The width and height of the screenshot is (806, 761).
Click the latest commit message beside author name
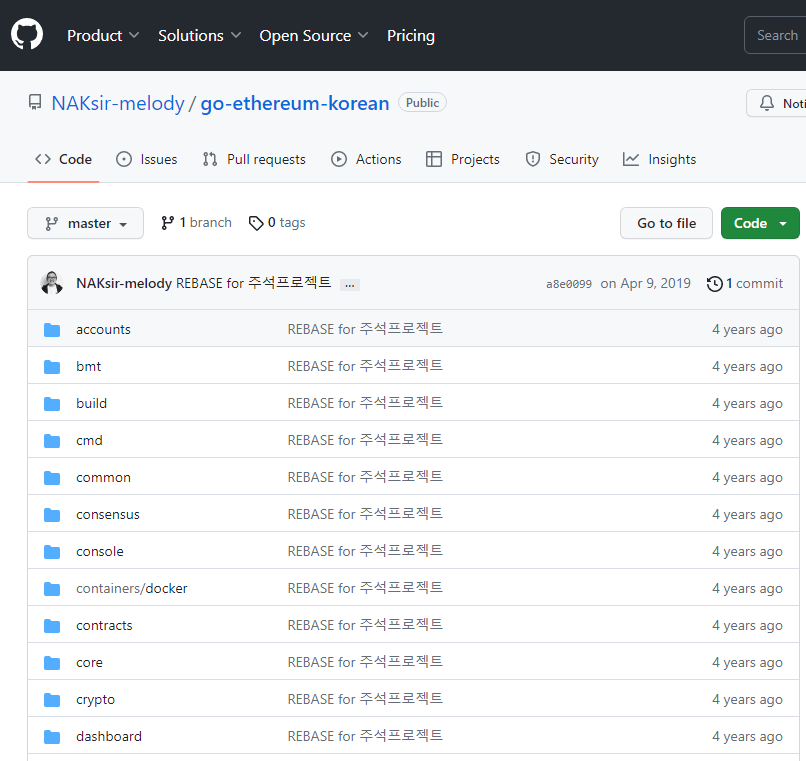[254, 283]
